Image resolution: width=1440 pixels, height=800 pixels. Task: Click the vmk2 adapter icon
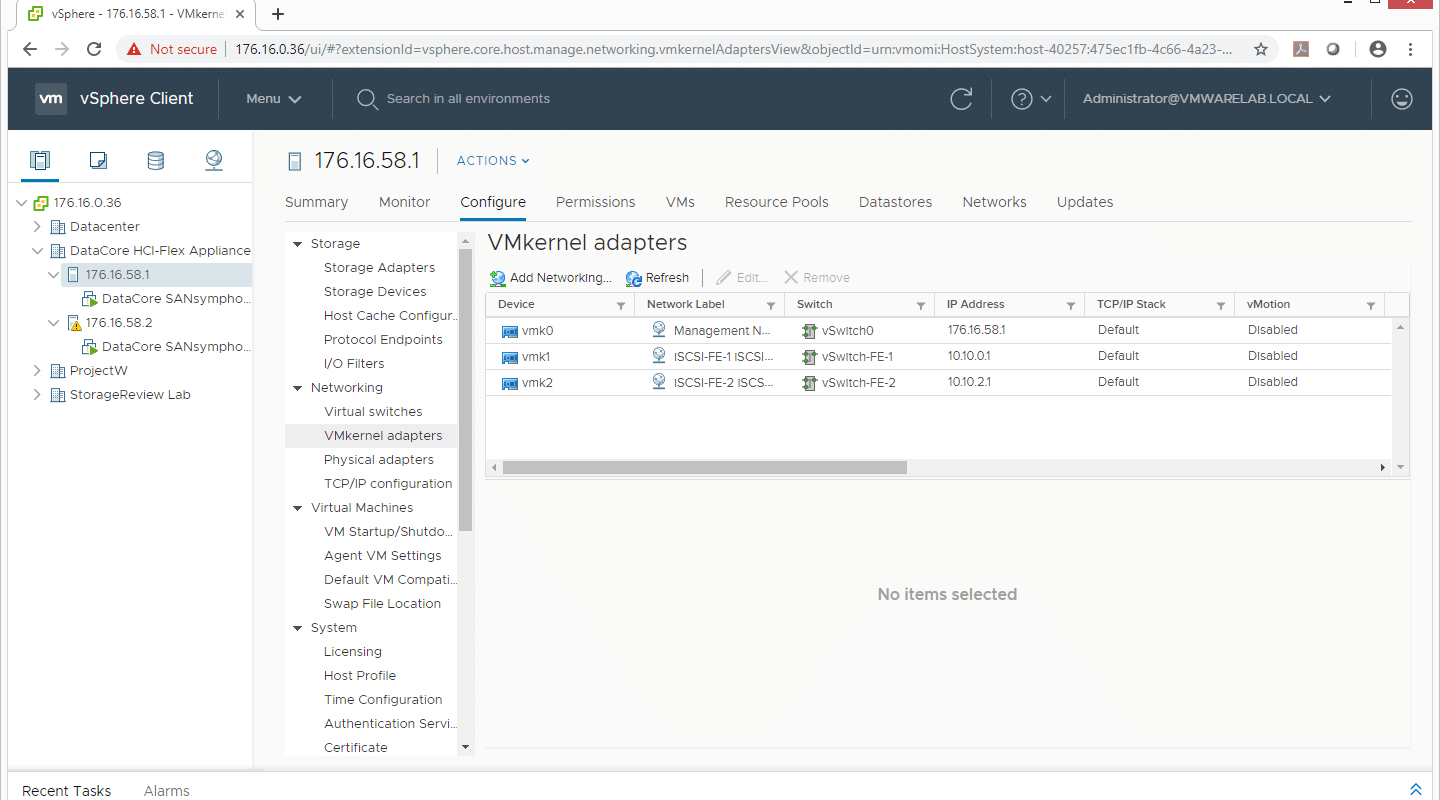click(509, 383)
